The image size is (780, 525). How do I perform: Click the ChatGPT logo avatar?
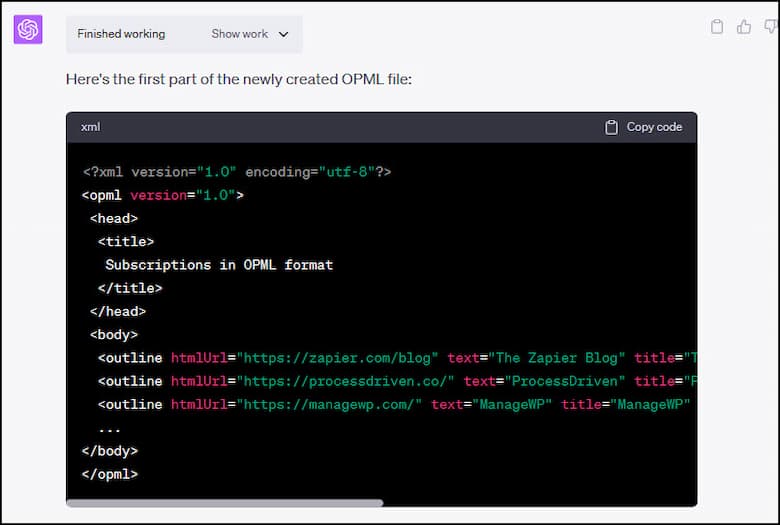coord(28,30)
